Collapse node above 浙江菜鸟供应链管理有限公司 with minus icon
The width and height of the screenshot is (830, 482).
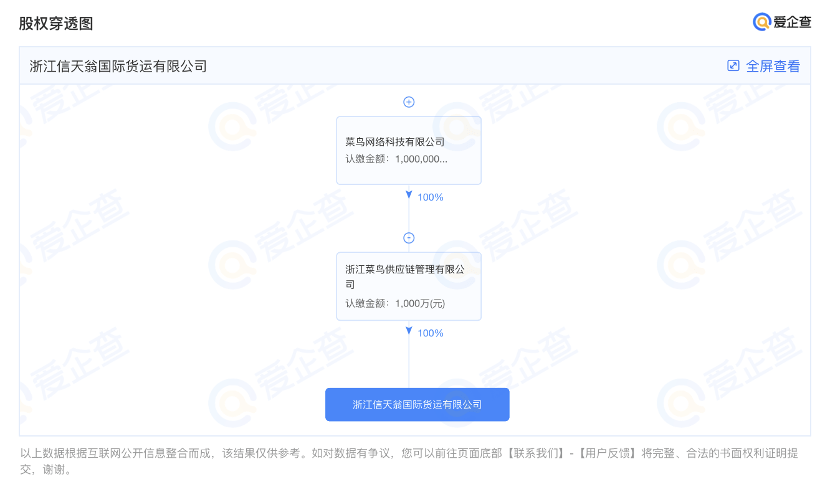pyautogui.click(x=409, y=238)
